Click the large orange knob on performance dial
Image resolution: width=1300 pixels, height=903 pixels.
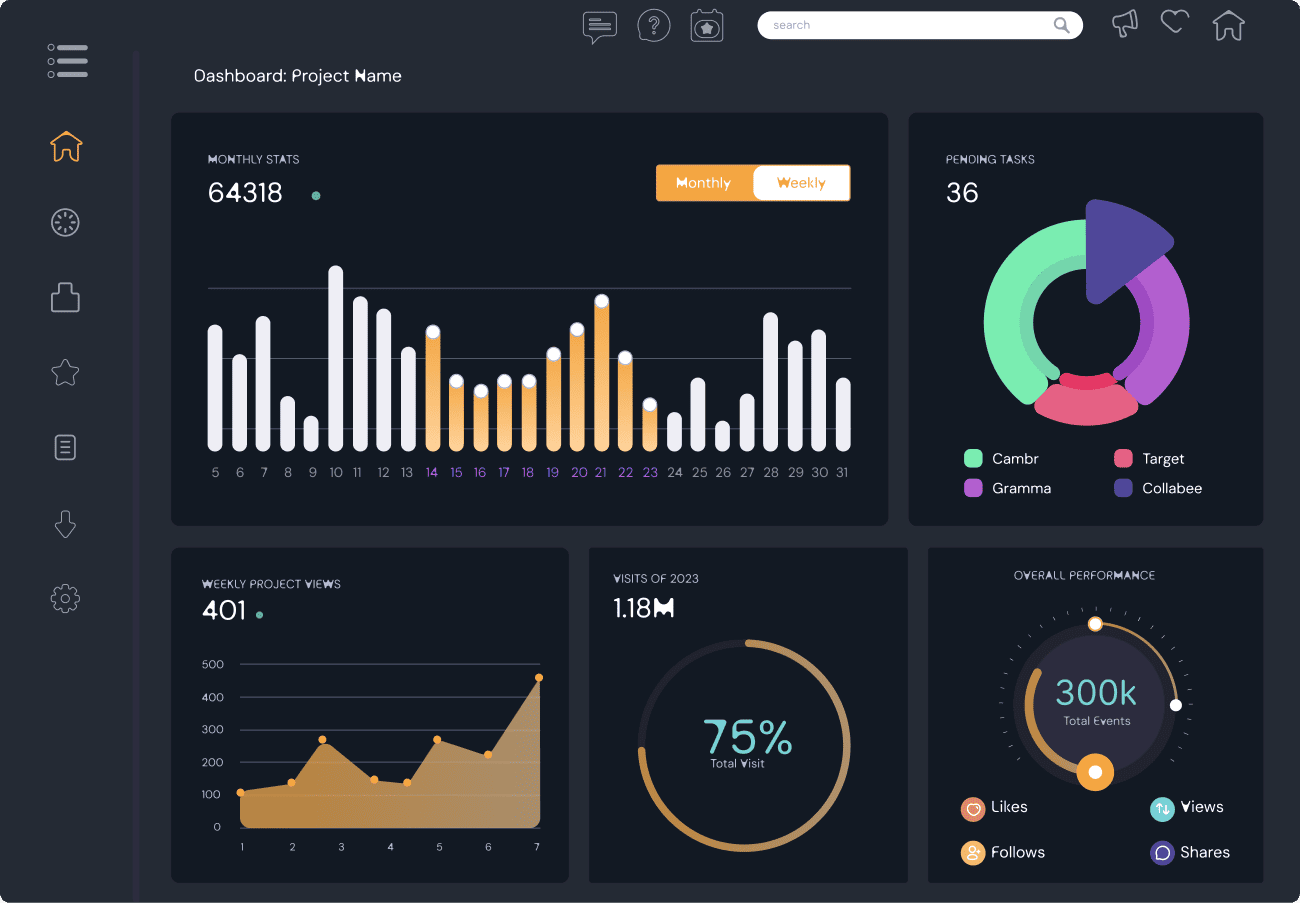click(1095, 772)
